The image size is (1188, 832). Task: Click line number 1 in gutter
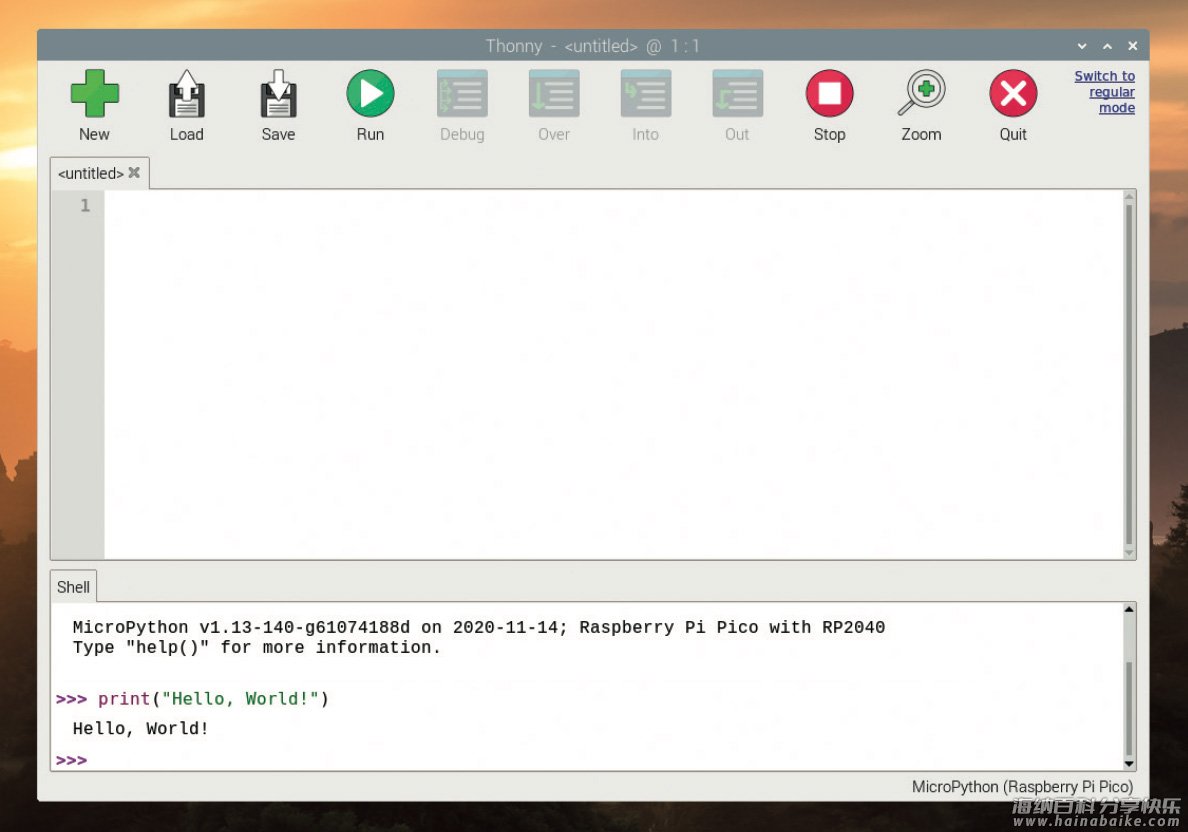(85, 205)
